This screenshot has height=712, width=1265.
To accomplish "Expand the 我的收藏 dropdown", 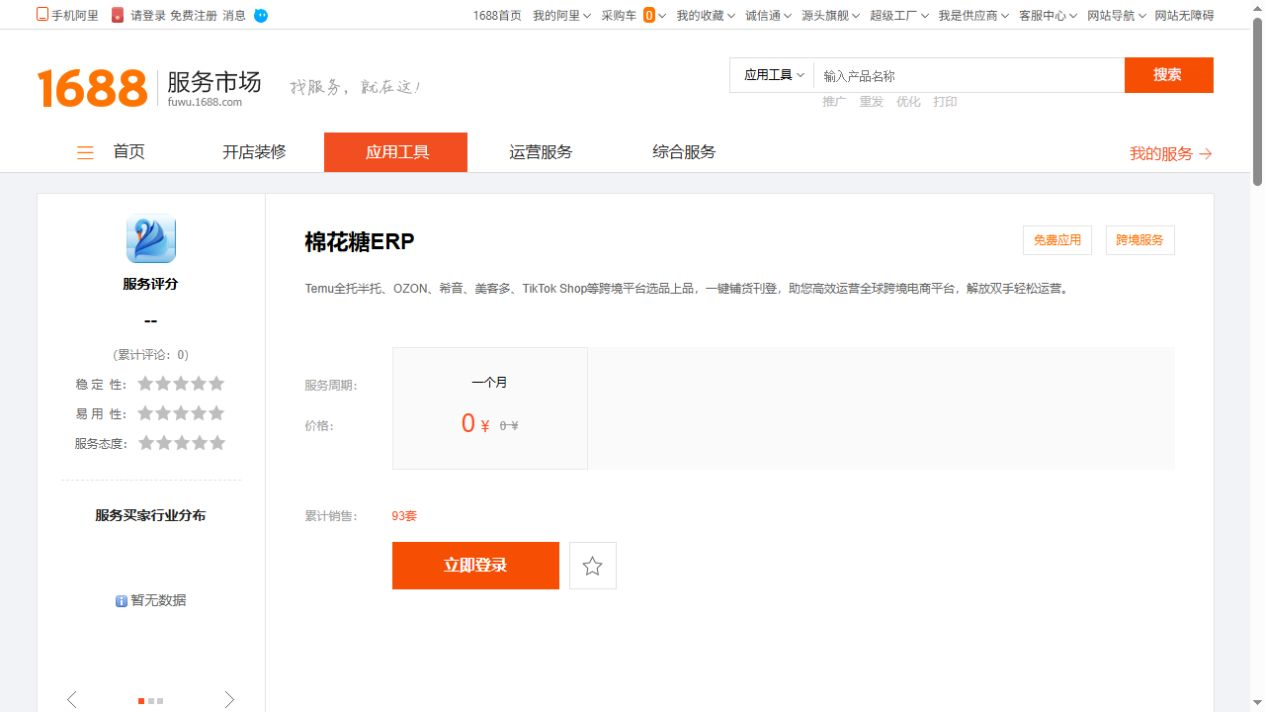I will pos(706,15).
